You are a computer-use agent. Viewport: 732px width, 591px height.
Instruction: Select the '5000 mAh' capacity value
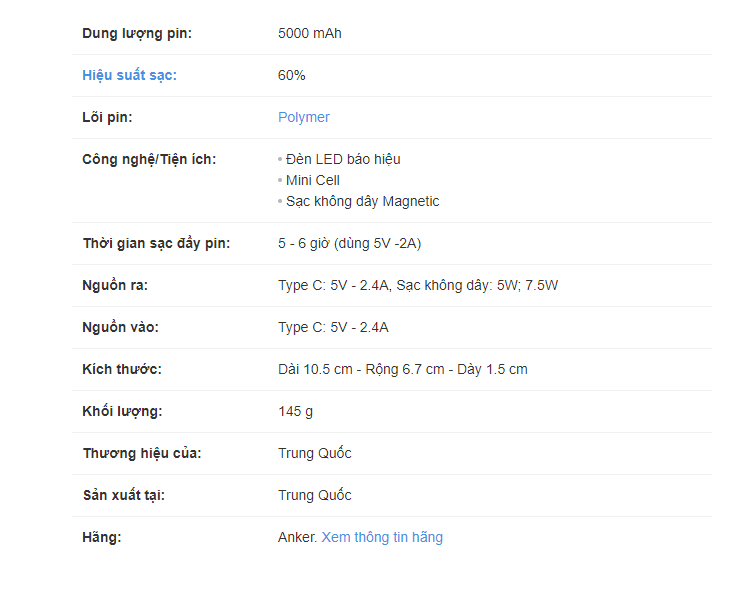tap(309, 33)
